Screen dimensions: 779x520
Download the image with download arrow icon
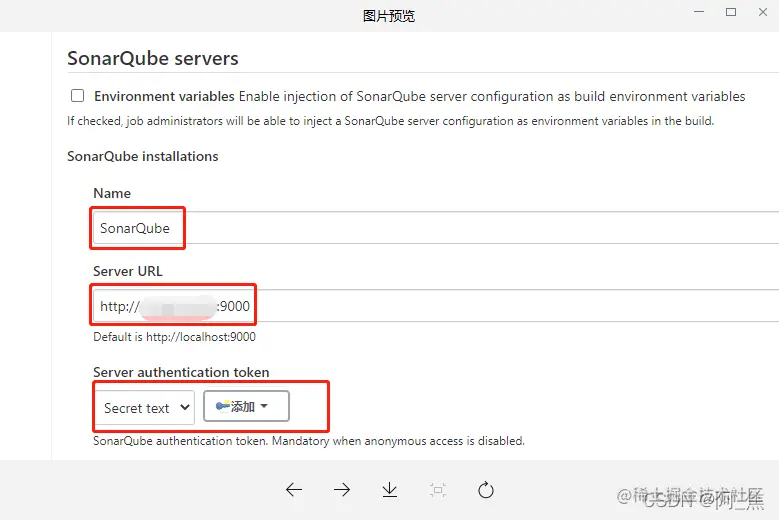tap(390, 490)
